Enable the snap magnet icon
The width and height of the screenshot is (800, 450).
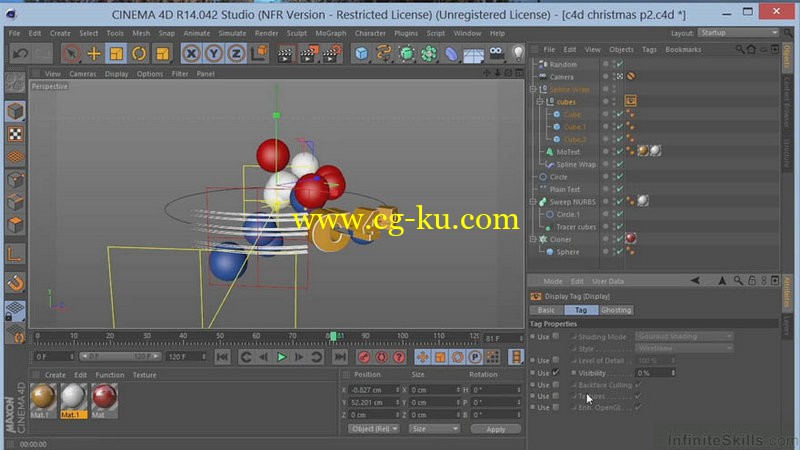[15, 282]
